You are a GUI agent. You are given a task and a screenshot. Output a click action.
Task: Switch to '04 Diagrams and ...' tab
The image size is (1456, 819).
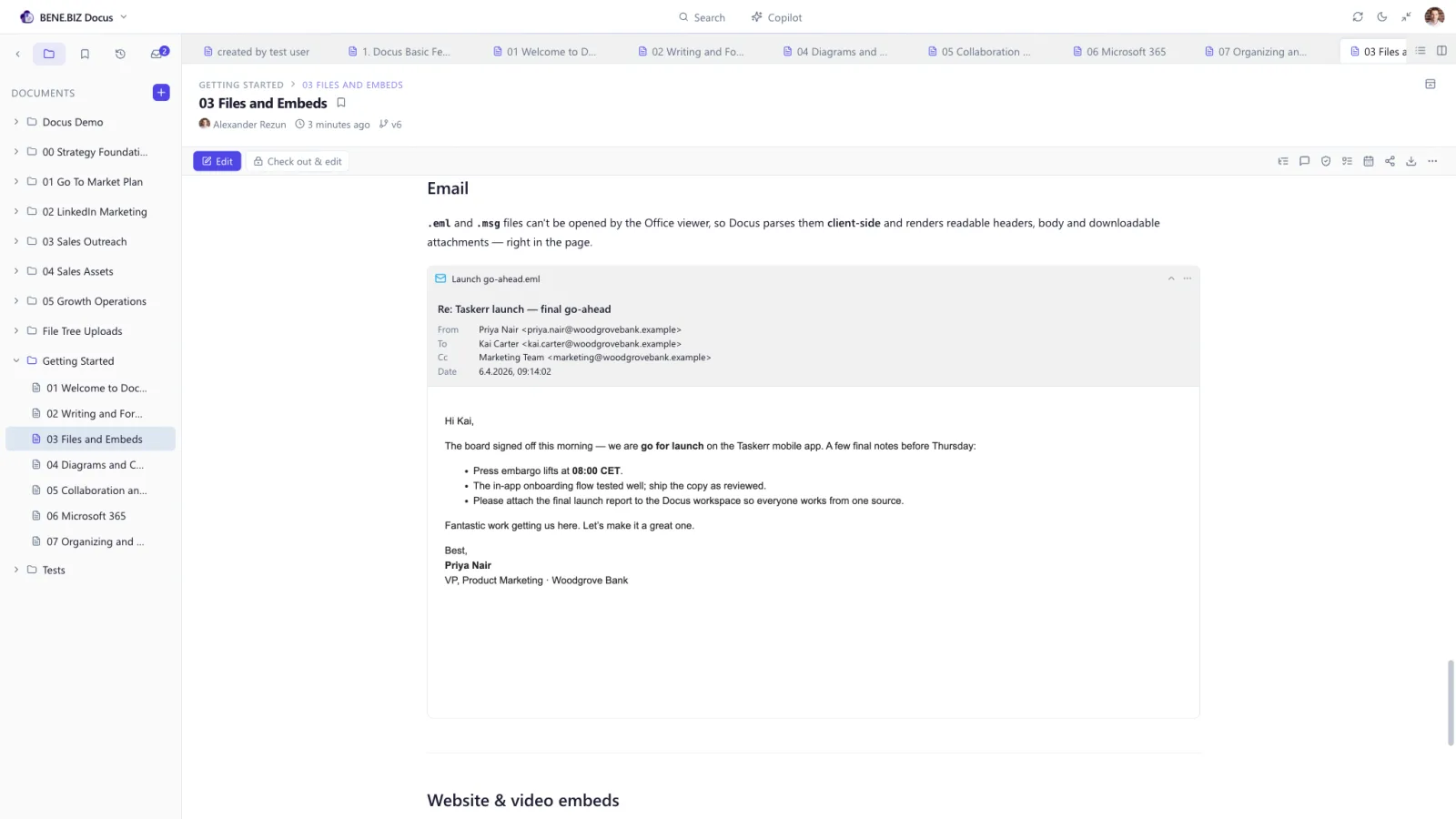coord(834,52)
